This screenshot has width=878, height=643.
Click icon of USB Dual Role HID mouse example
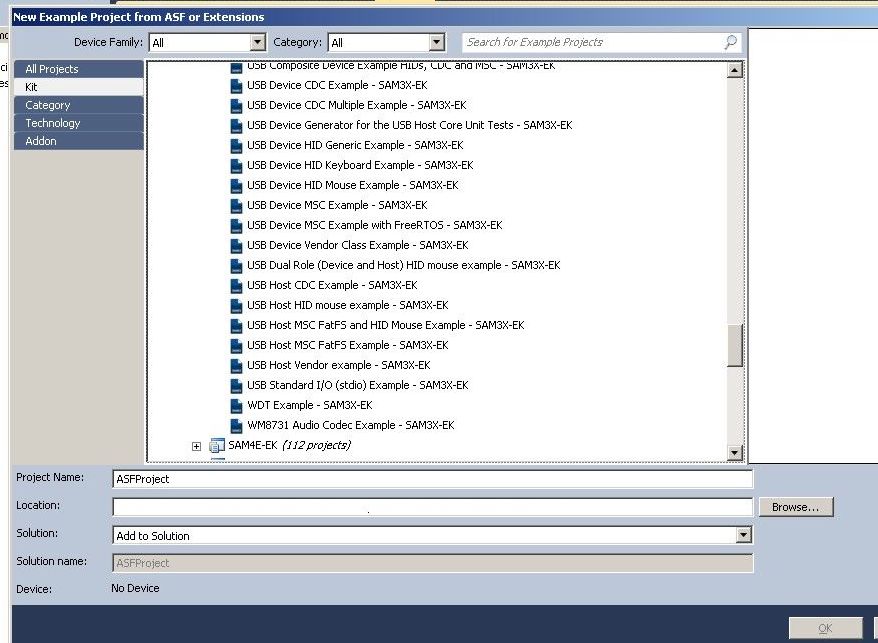(x=236, y=266)
